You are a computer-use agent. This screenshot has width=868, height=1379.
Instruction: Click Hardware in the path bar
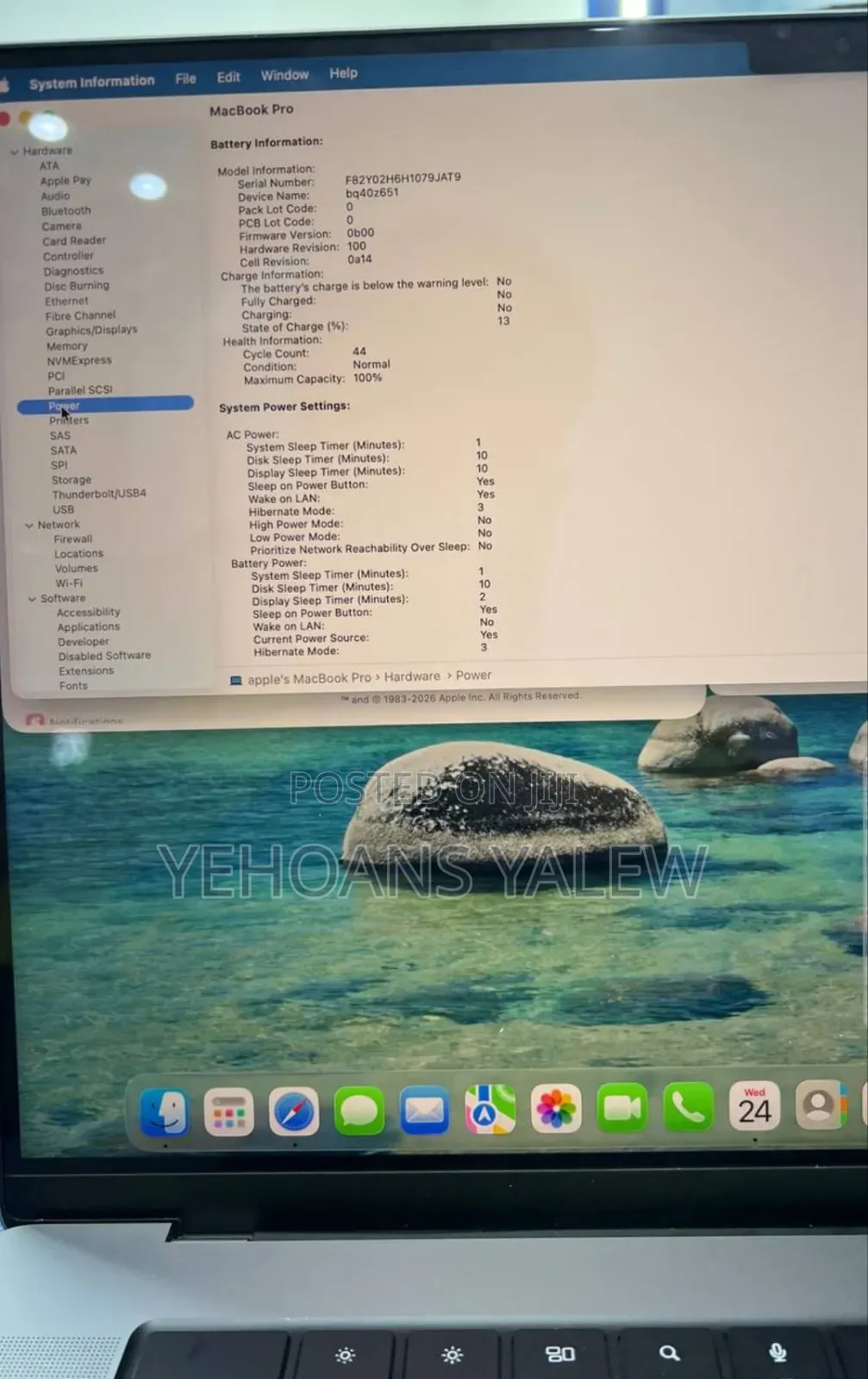click(x=412, y=677)
